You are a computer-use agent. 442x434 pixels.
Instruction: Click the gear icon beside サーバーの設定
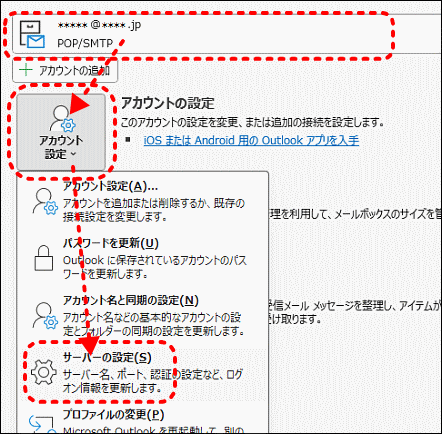coord(44,372)
